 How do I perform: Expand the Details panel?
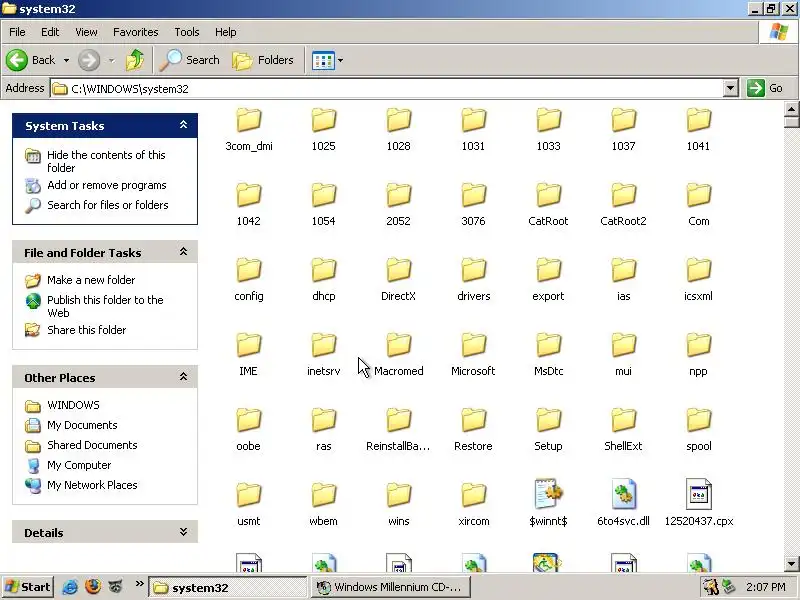click(x=183, y=532)
